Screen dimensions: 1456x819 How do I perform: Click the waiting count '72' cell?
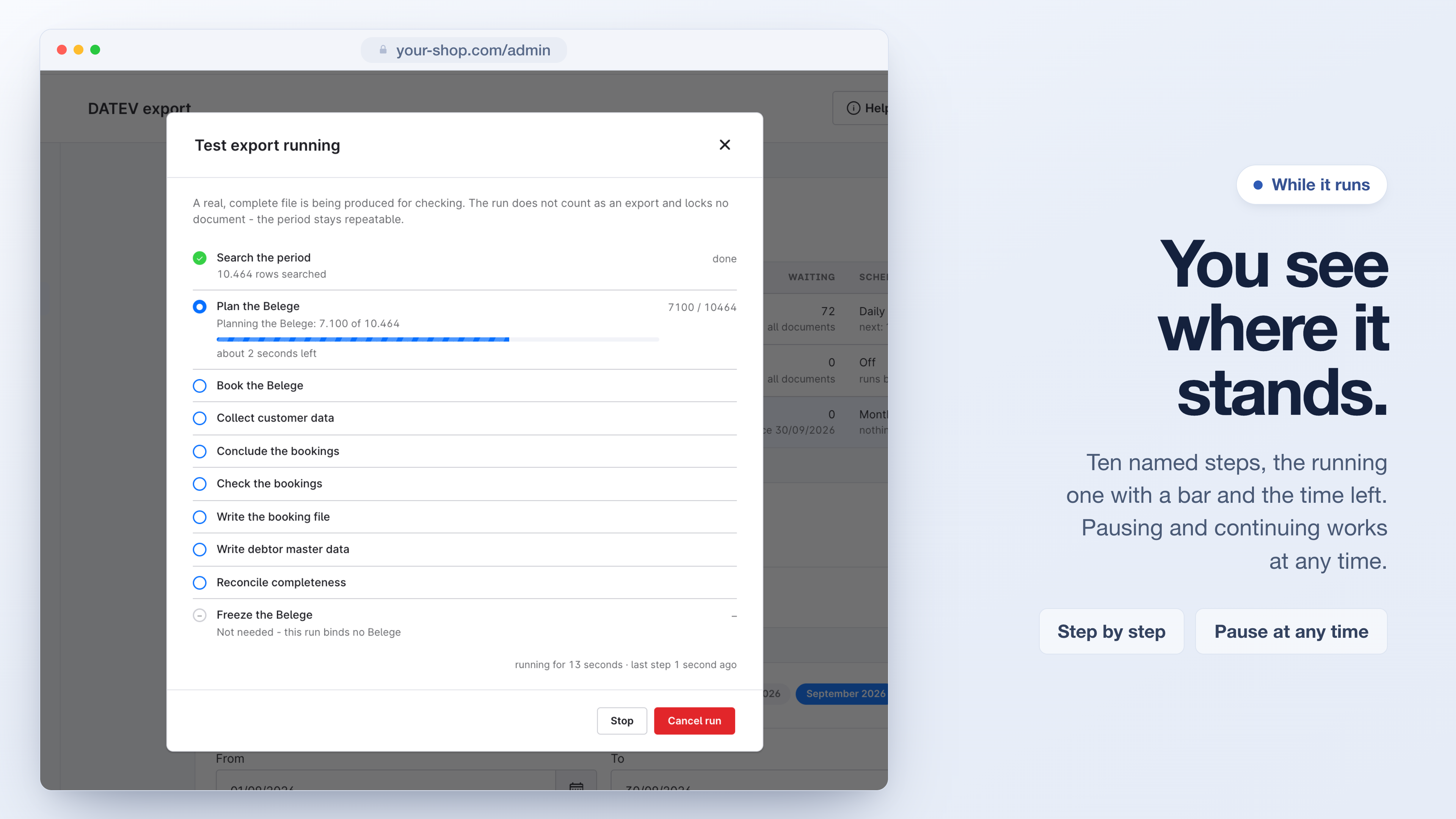click(827, 311)
